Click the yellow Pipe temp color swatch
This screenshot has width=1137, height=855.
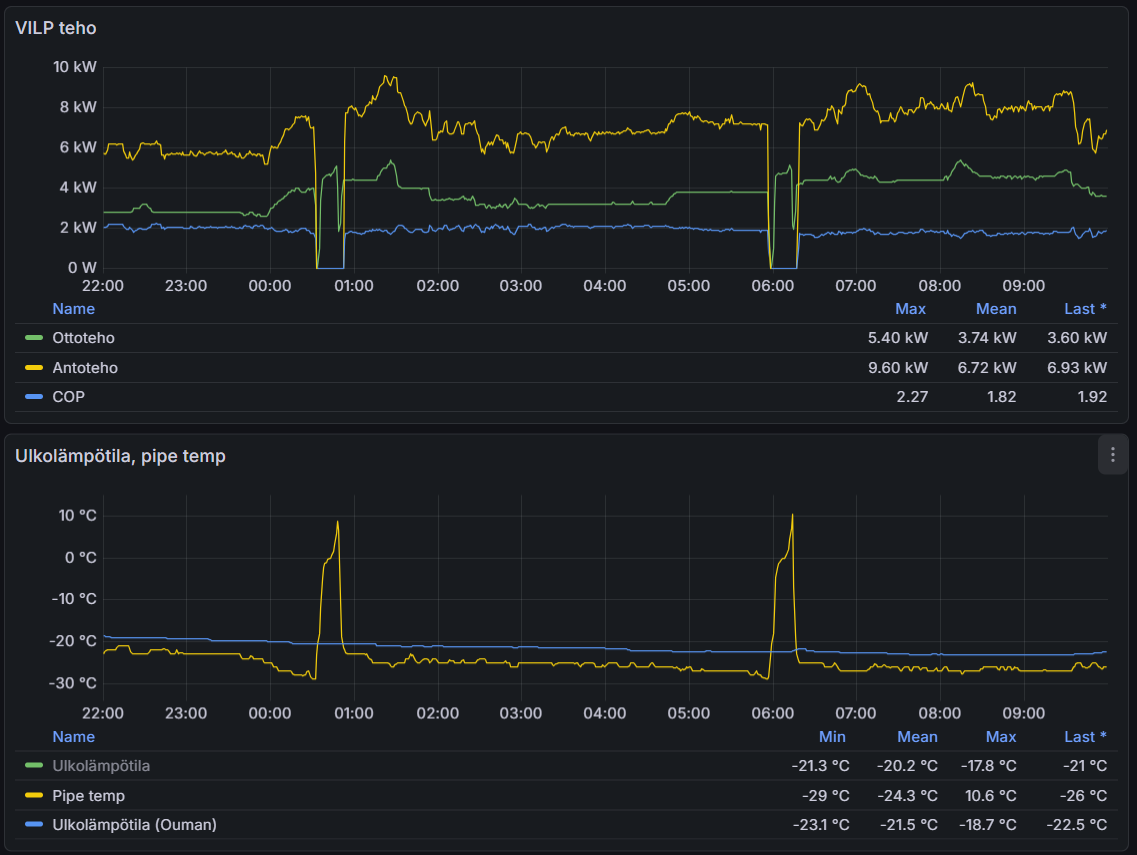(x=34, y=796)
